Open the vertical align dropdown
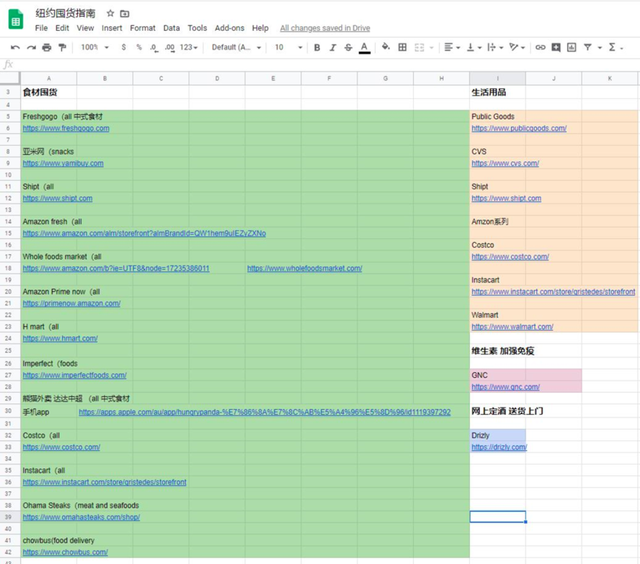Image resolution: width=640 pixels, height=564 pixels. click(474, 48)
